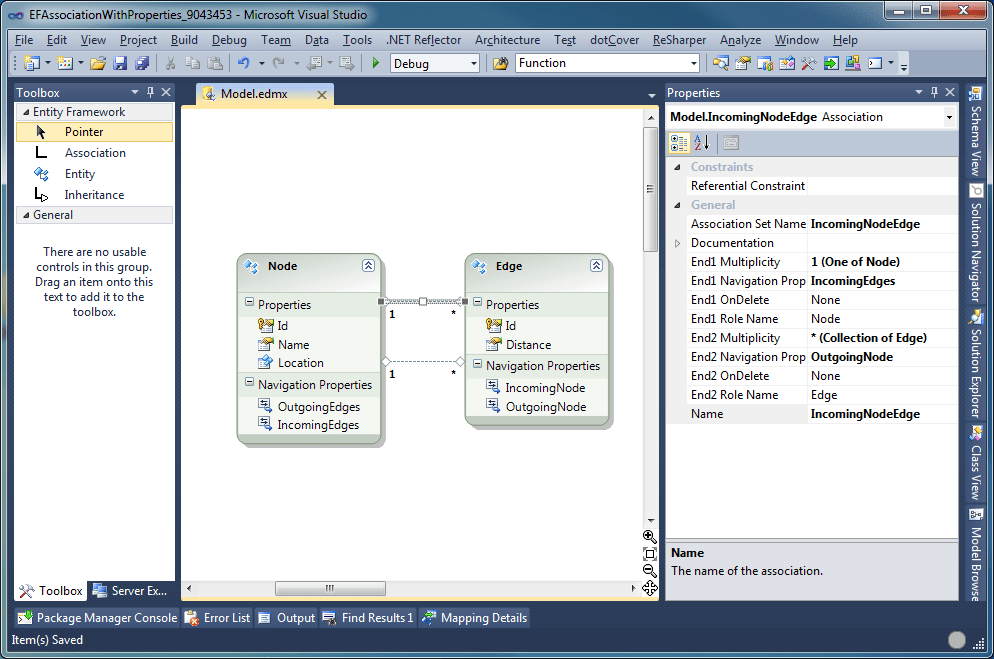Click the Save All toolbar icon

tap(142, 63)
